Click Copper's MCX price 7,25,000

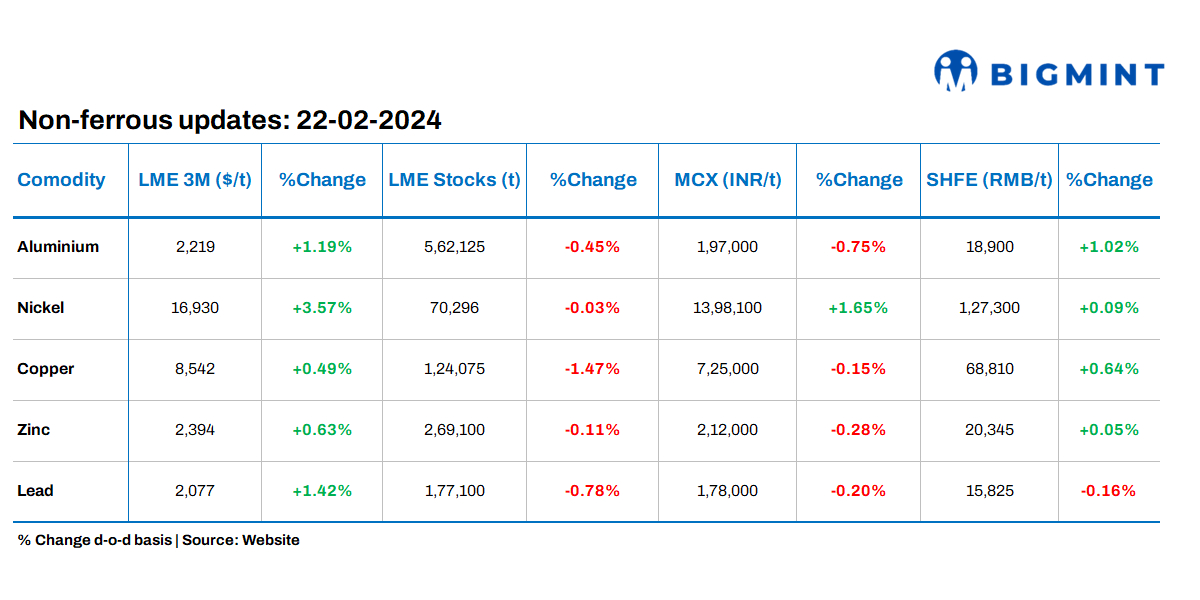pos(728,368)
